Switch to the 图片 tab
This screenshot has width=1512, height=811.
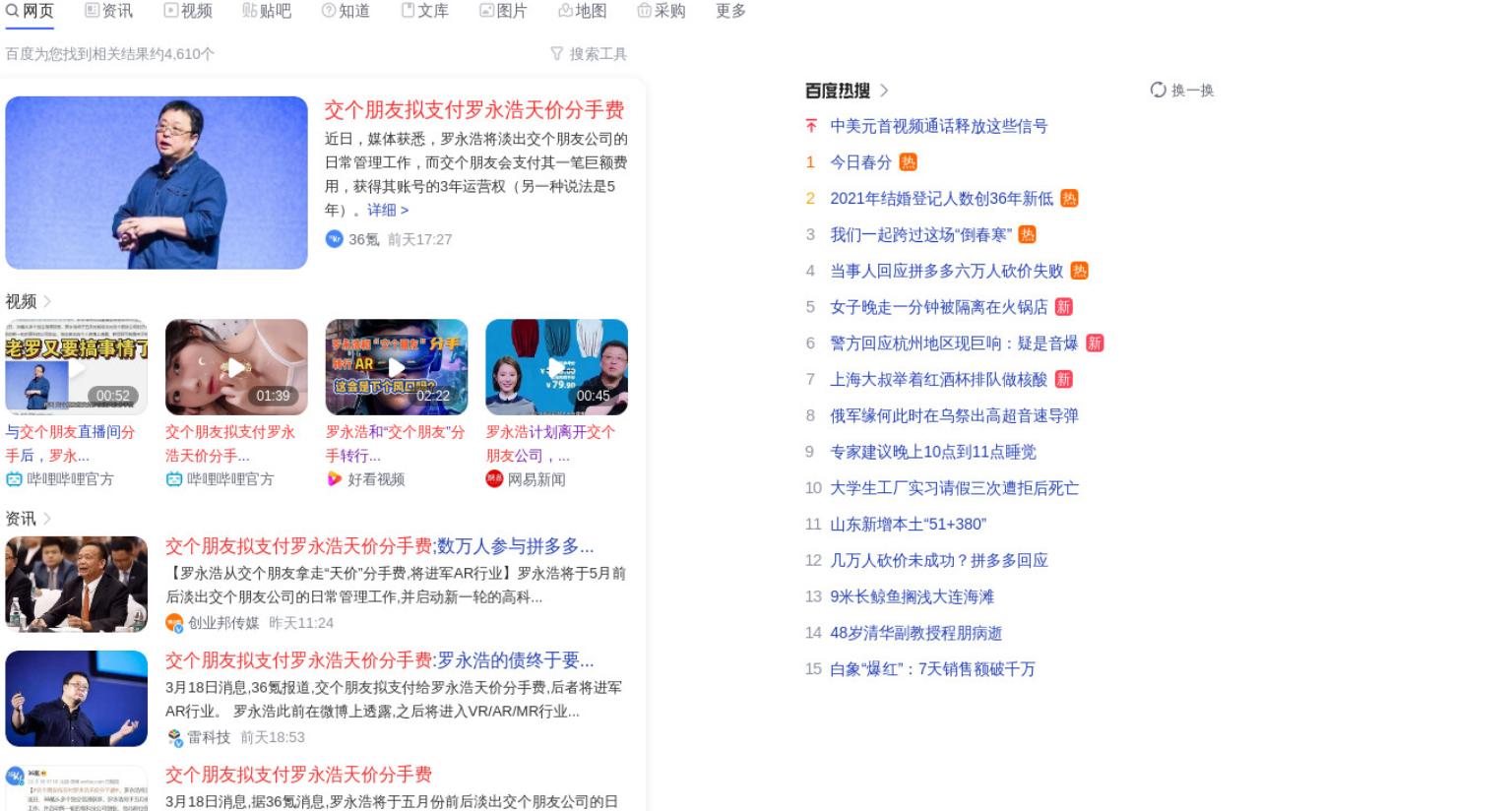click(503, 11)
